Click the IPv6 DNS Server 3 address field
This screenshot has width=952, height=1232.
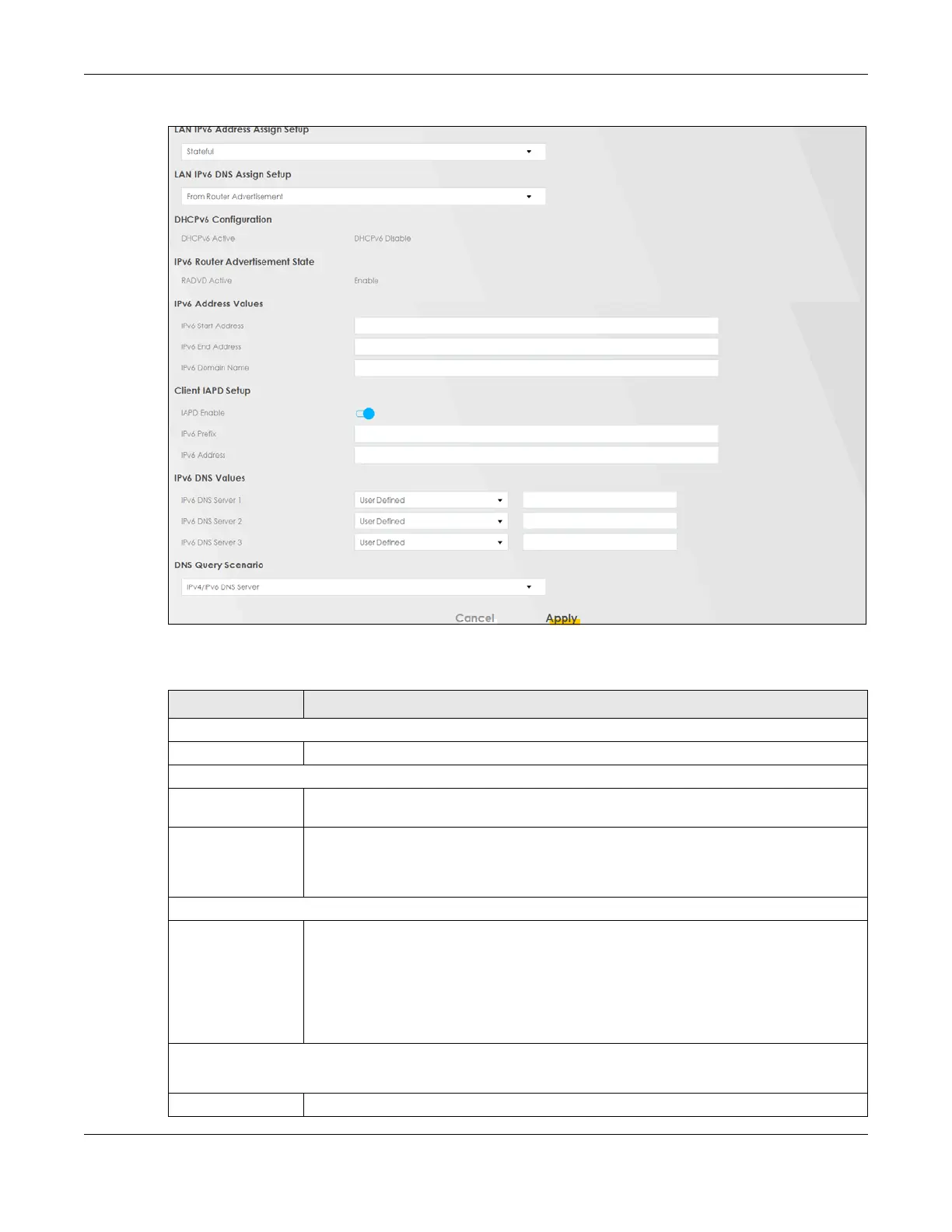coord(600,542)
